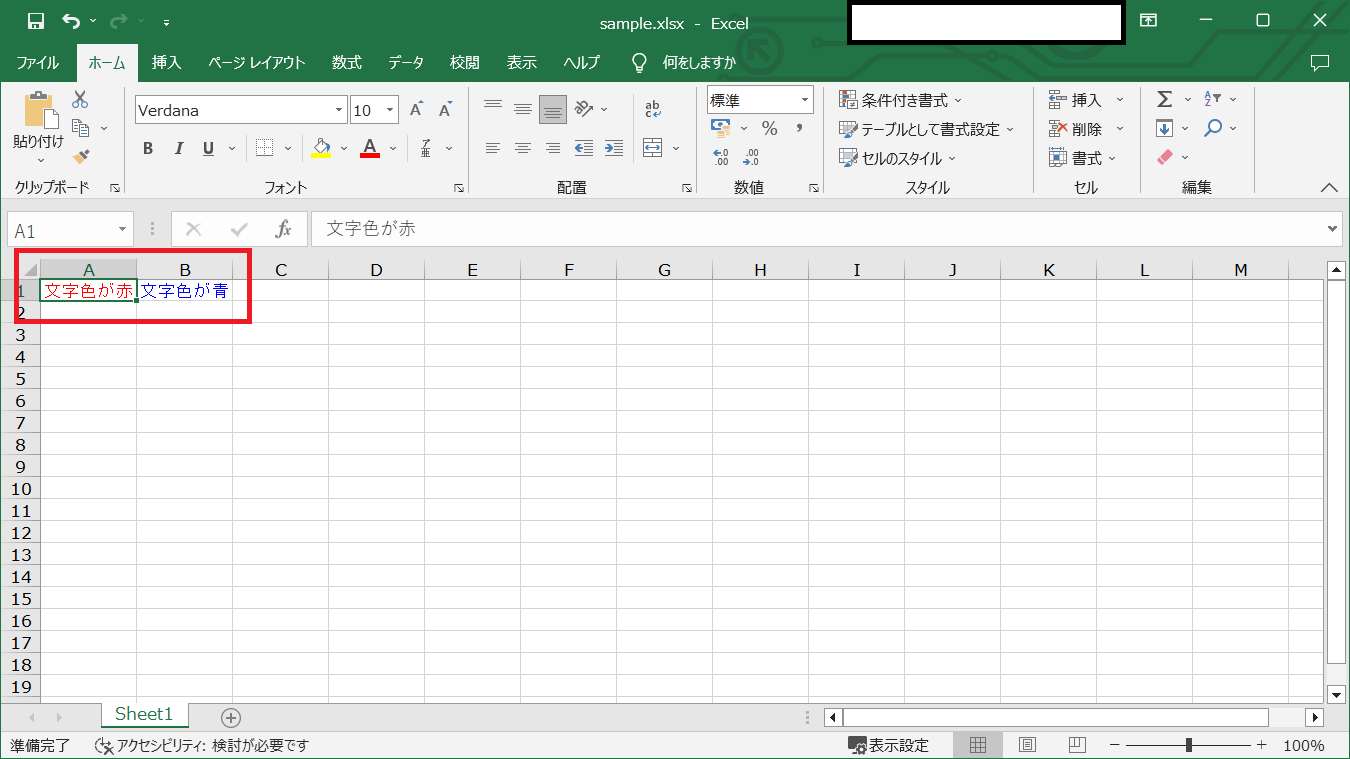The width and height of the screenshot is (1350, 759).
Task: Click the new sheet plus button
Action: pyautogui.click(x=231, y=717)
